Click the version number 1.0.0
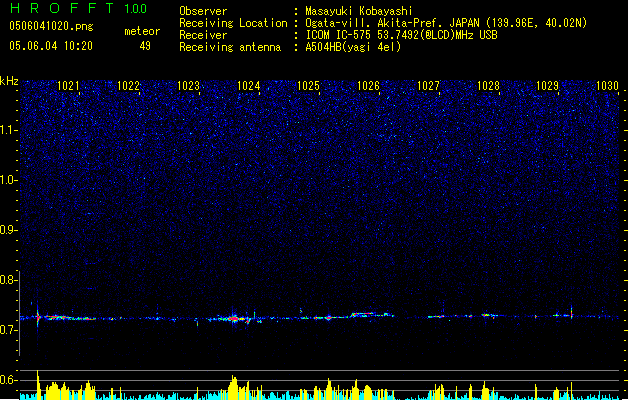This screenshot has height=400, width=629. click(x=135, y=9)
